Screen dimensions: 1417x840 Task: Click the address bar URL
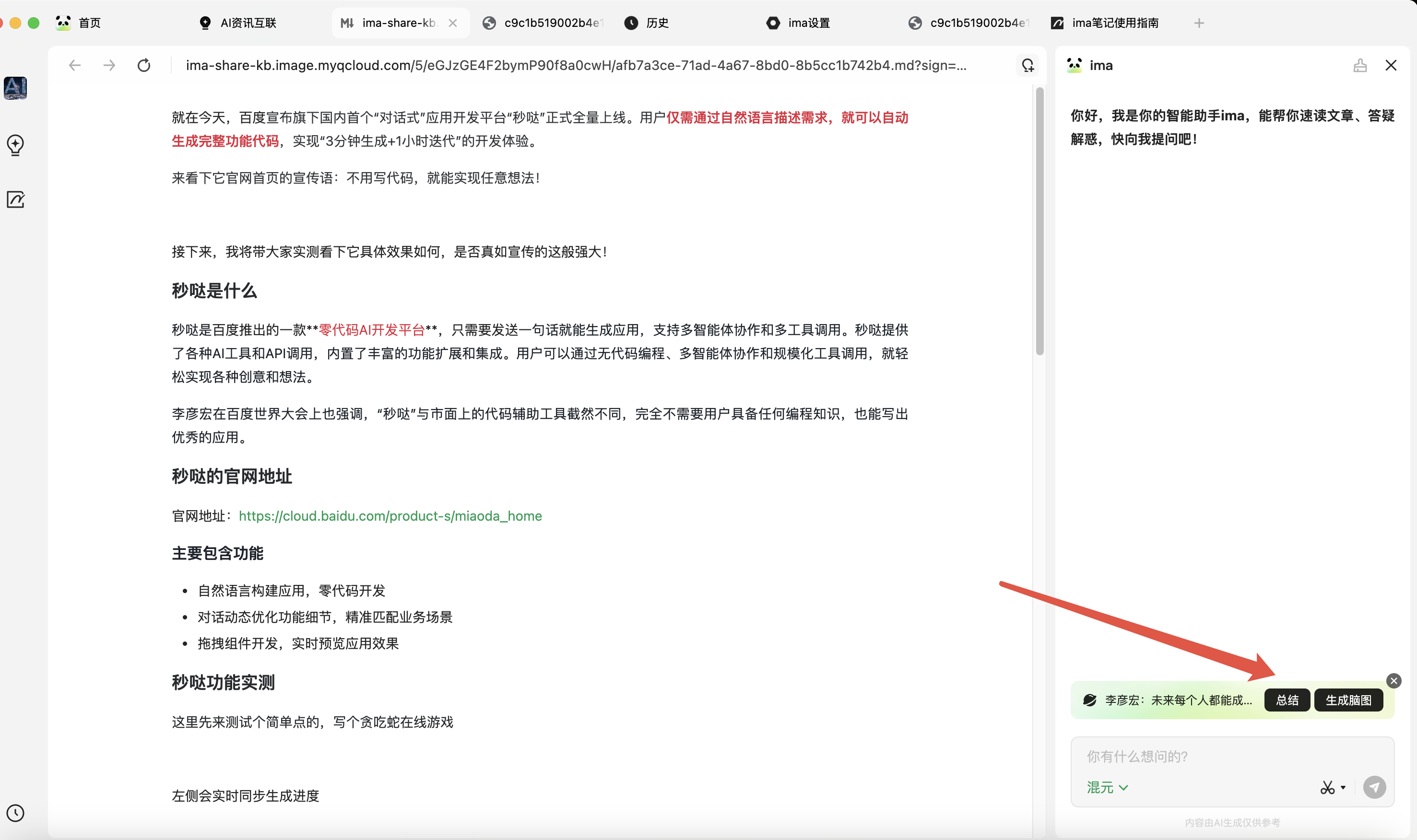click(576, 66)
